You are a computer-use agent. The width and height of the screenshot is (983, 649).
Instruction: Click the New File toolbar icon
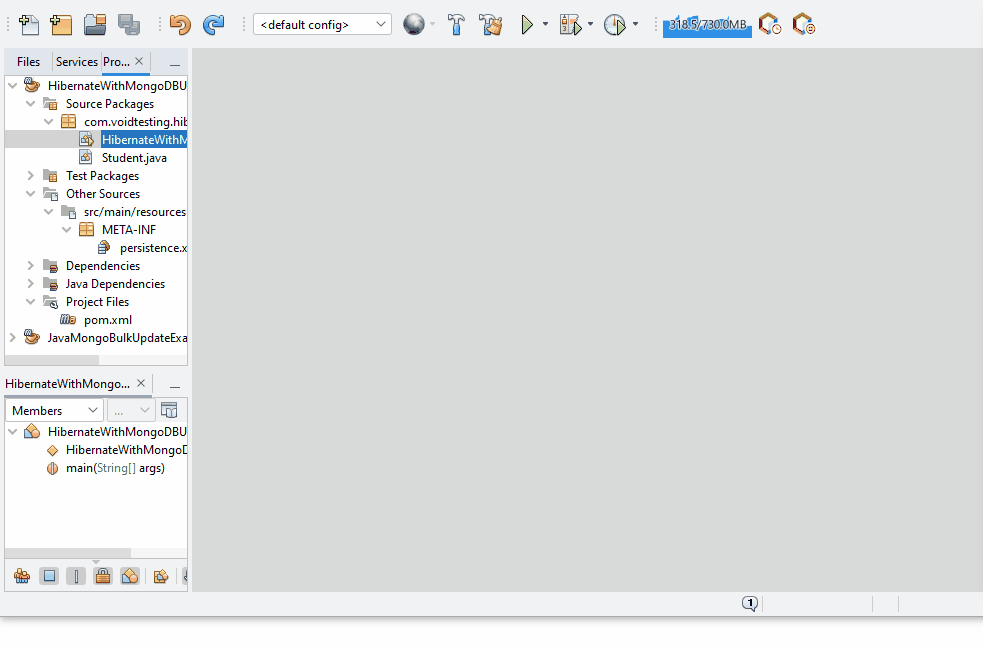[29, 25]
